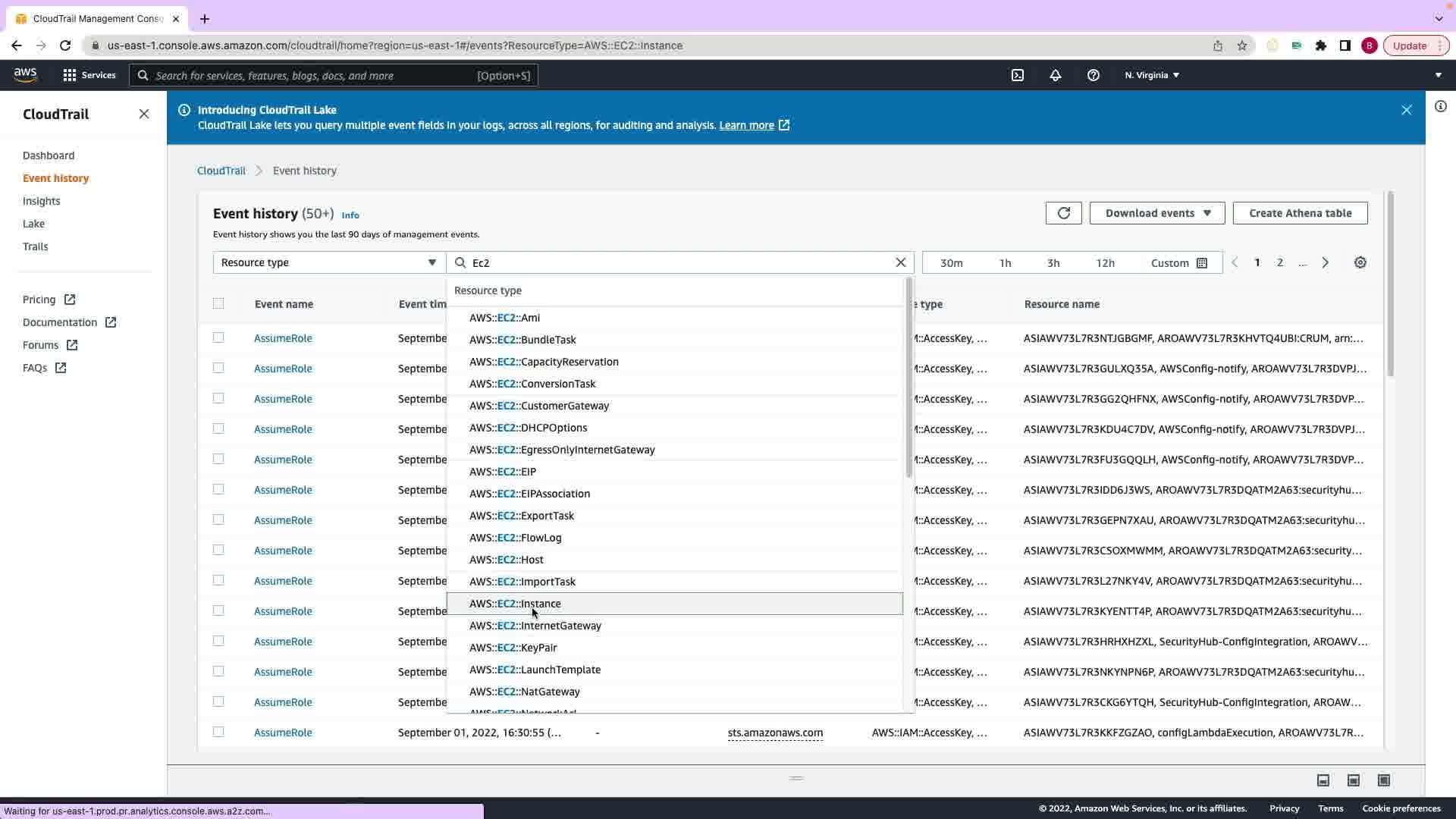Toggle the select-all events checkbox
The width and height of the screenshot is (1456, 819).
point(218,303)
